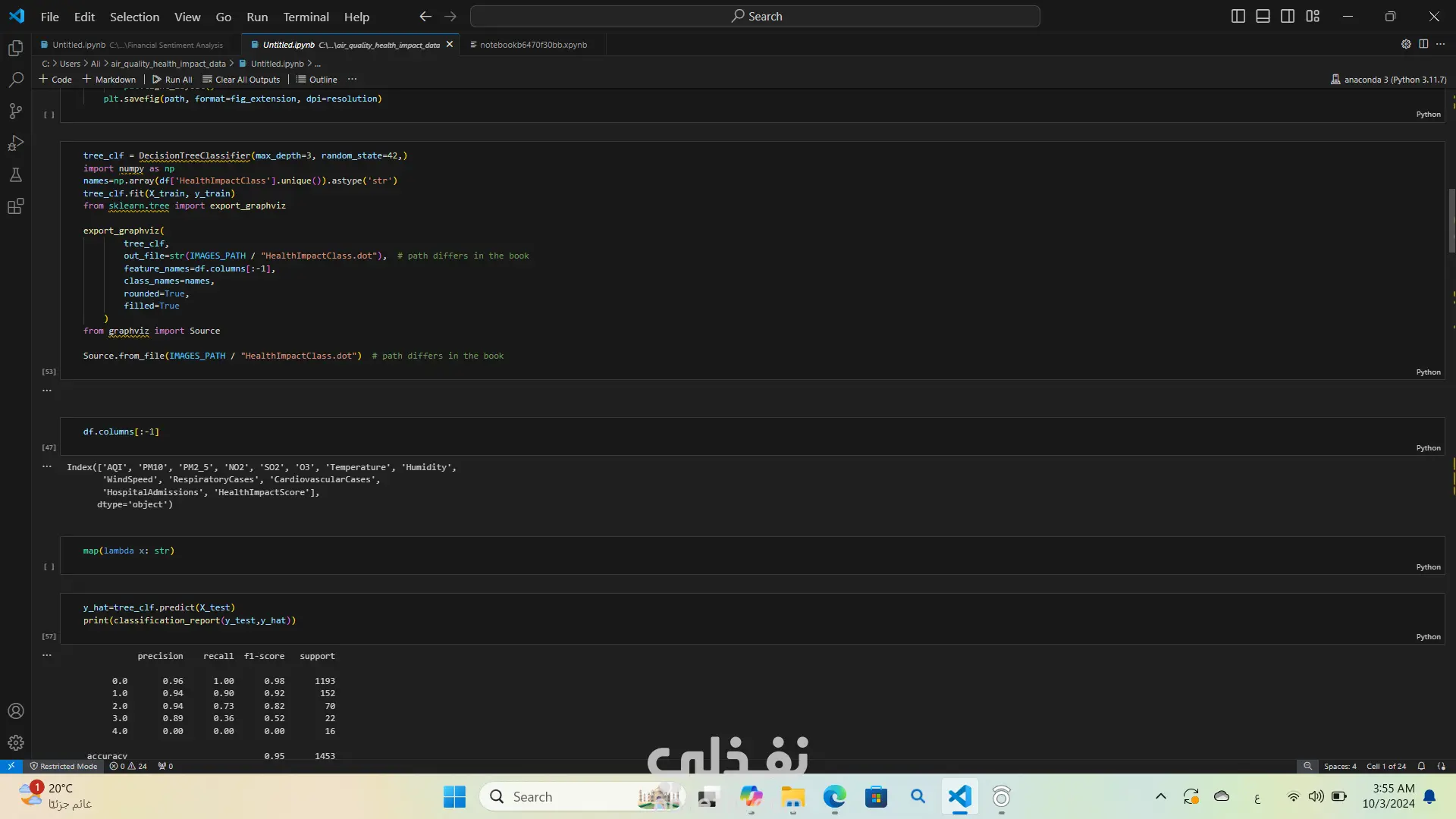
Task: Open the Explorer view in activity bar
Action: pos(15,49)
